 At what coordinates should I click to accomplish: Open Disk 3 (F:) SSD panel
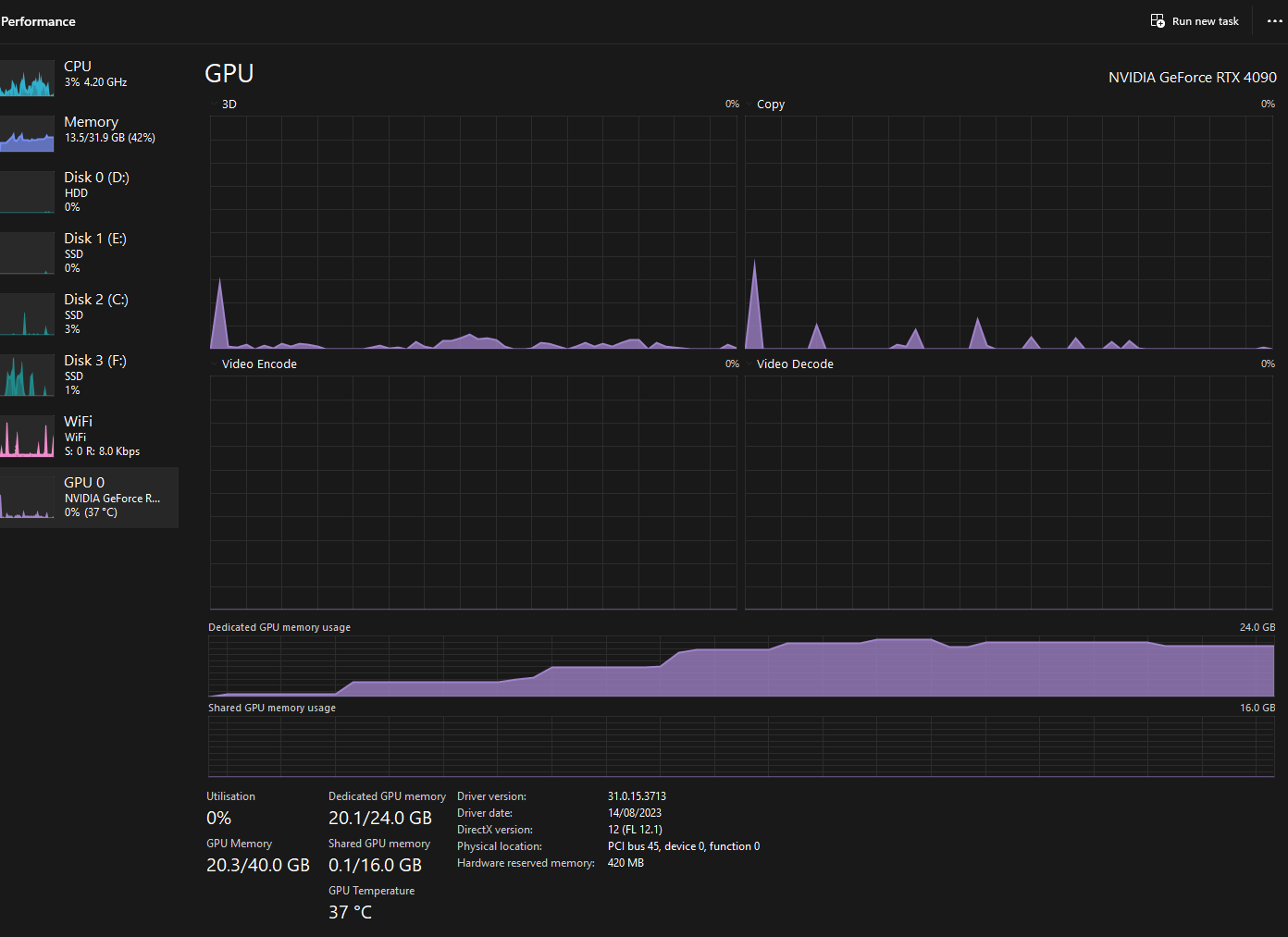pos(90,374)
